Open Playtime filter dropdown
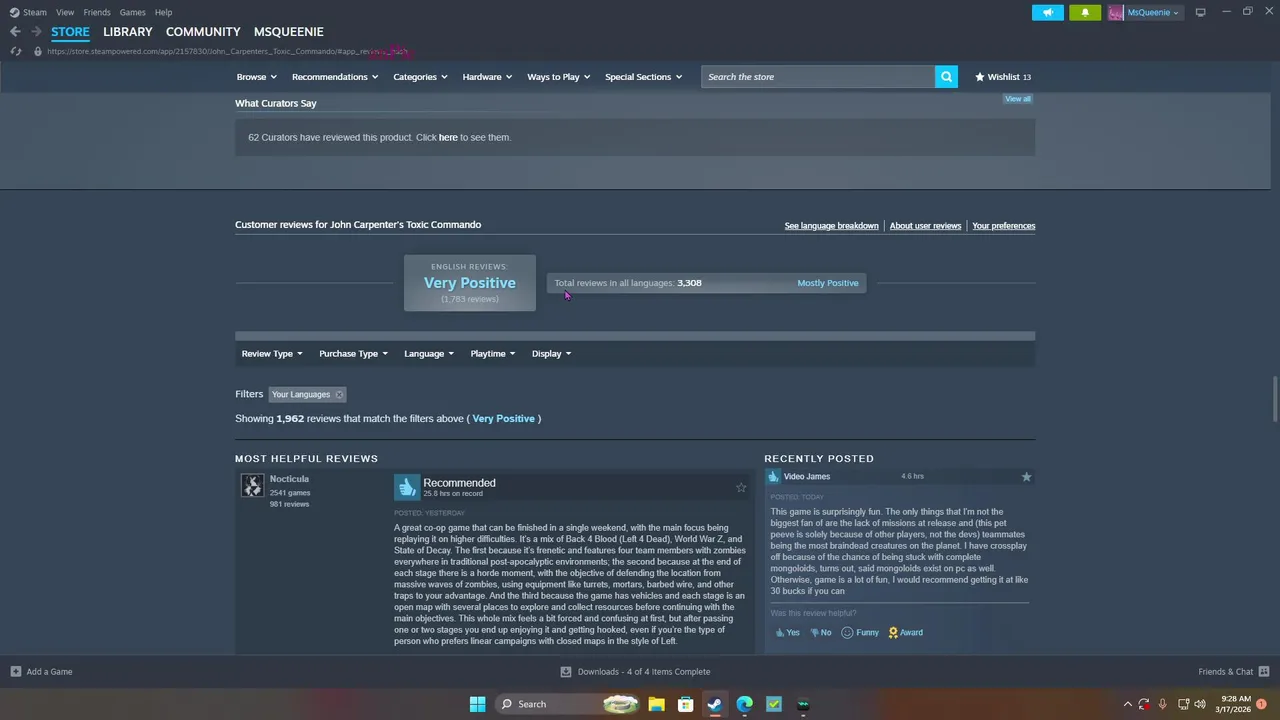Viewport: 1280px width, 720px height. 493,354
